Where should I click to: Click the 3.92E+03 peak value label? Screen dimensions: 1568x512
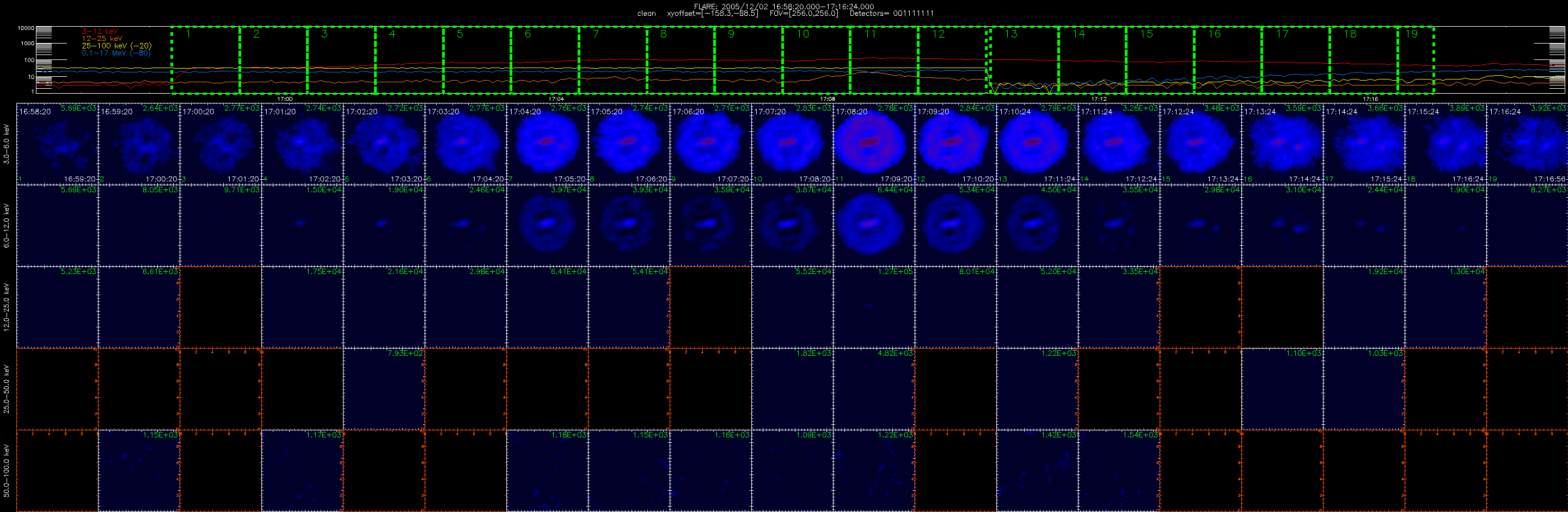point(1549,108)
